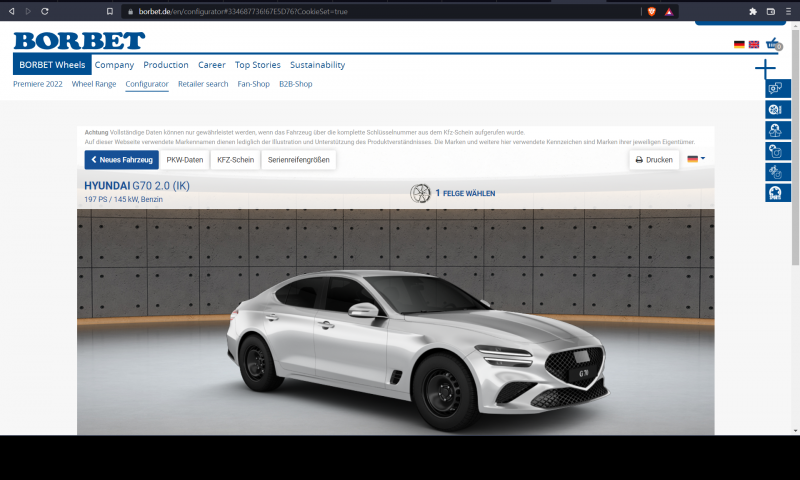This screenshot has height=480, width=800.
Task: Click the wheel sidebar icon below the chat bubbles
Action: [x=778, y=109]
